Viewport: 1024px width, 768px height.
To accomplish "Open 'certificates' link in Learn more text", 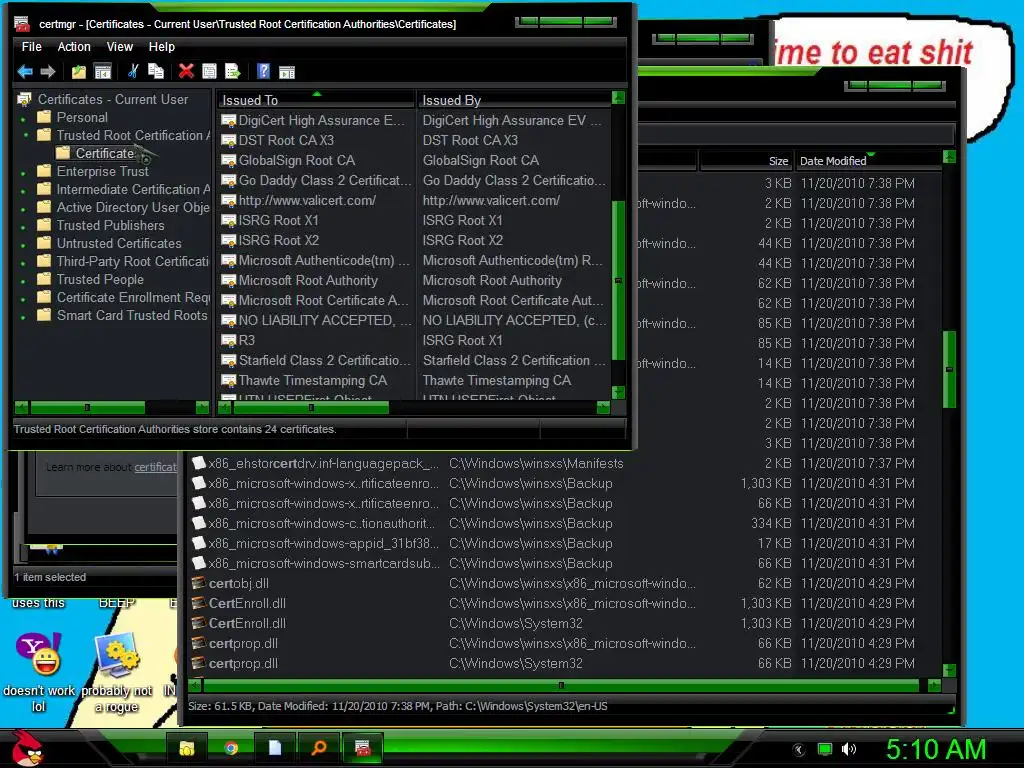I will point(155,467).
